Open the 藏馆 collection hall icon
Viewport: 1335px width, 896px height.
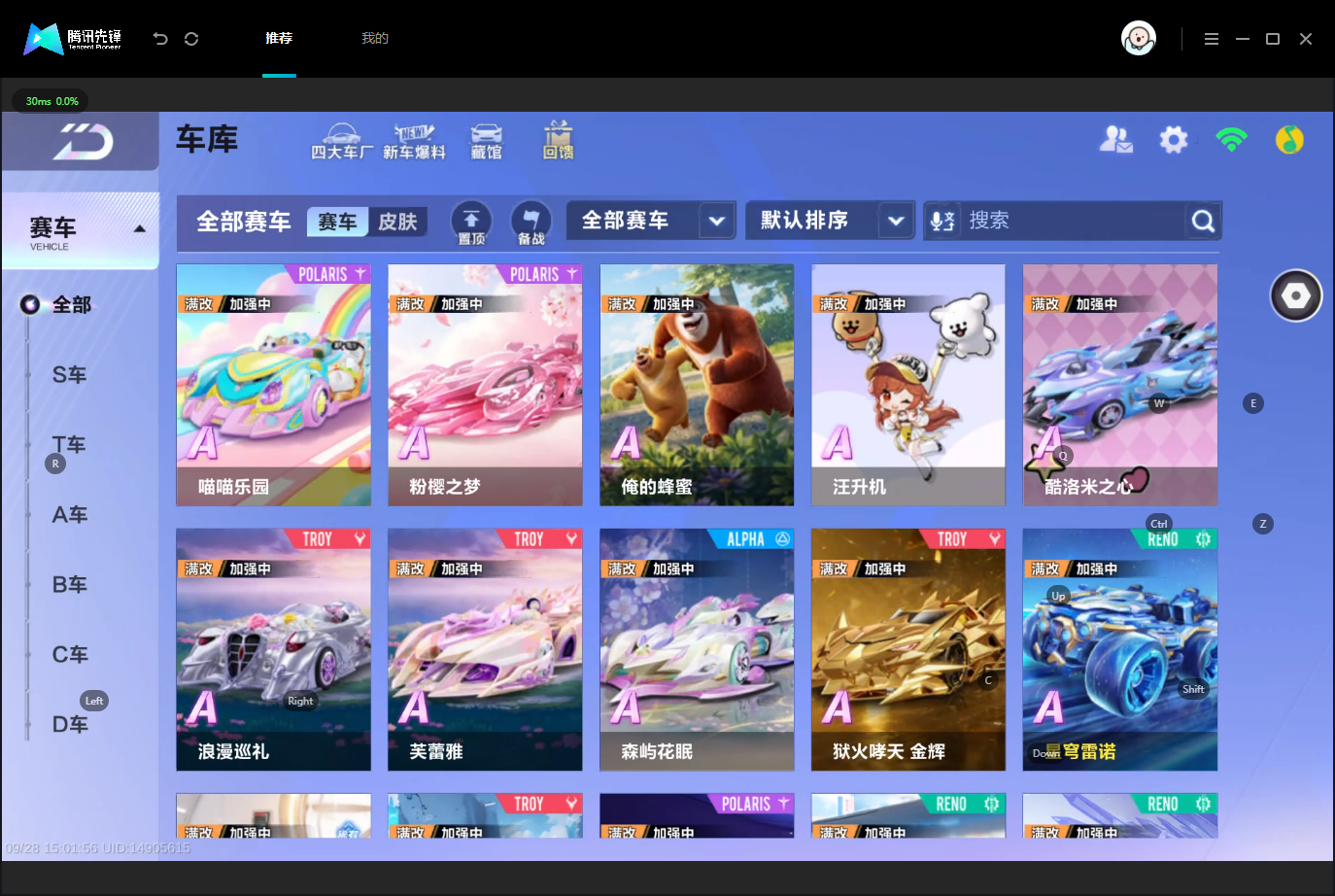(x=487, y=141)
